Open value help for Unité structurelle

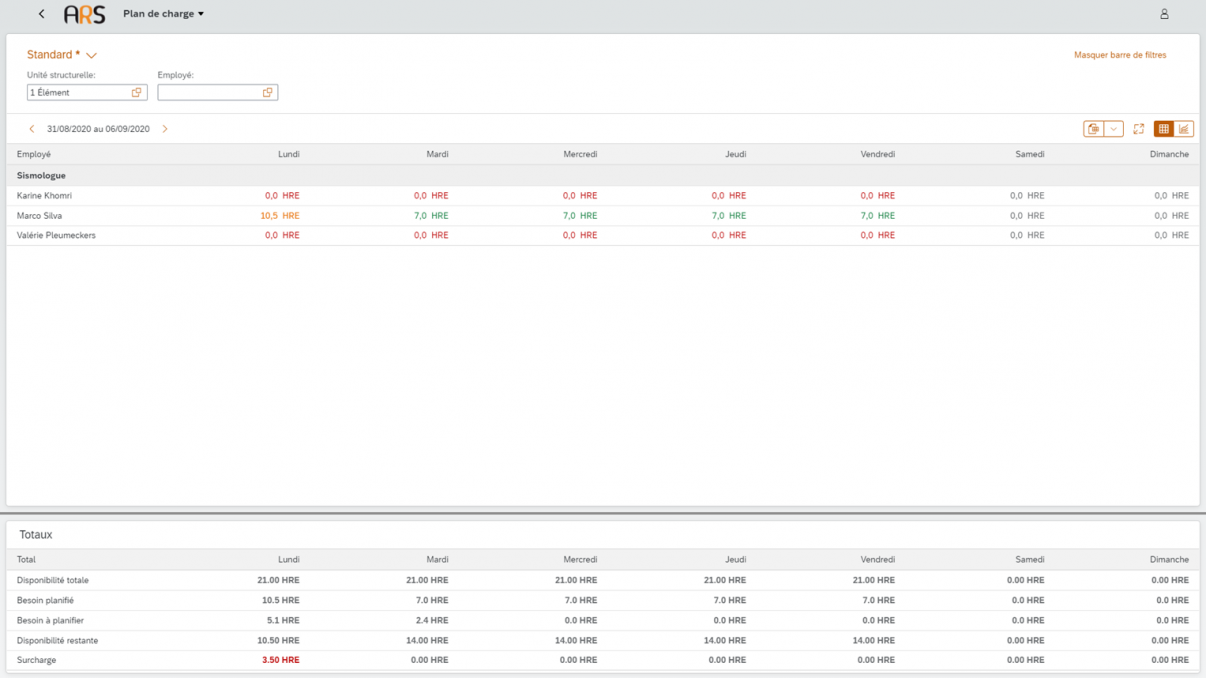tap(137, 92)
